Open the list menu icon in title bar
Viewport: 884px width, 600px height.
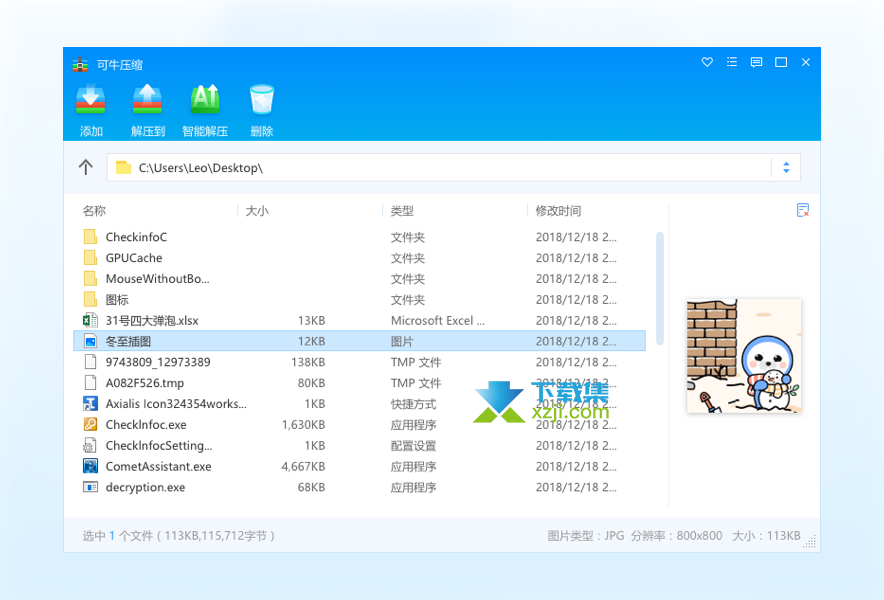coord(732,62)
